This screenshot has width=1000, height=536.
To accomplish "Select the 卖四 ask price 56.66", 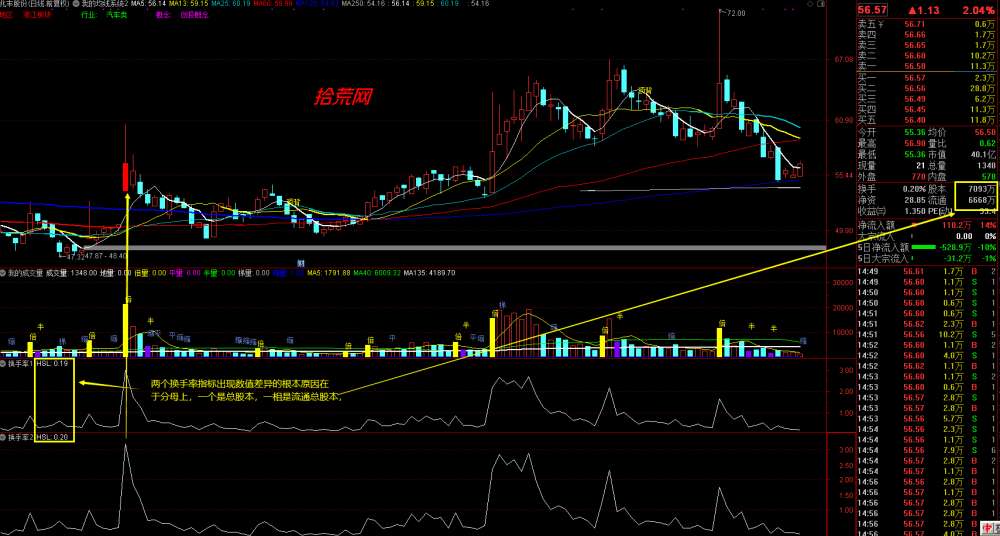I will (915, 35).
